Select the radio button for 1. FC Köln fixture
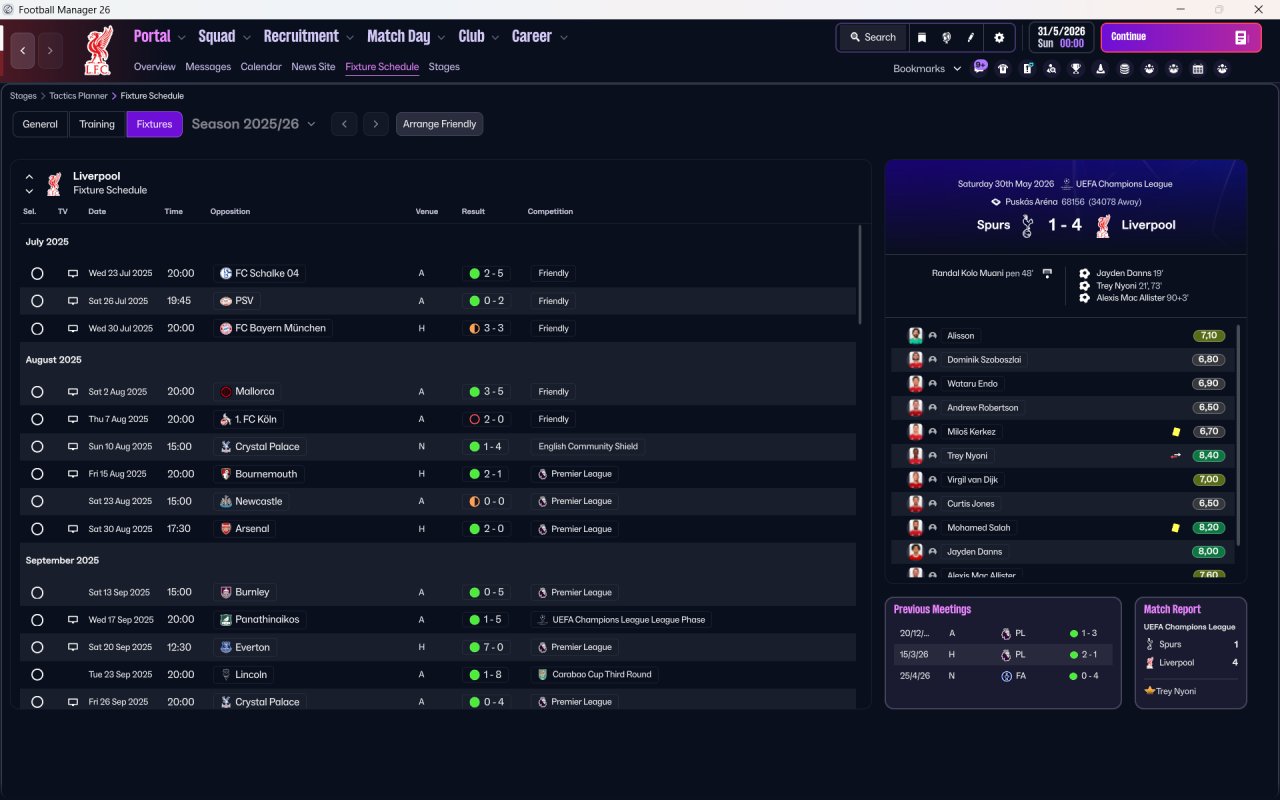The height and width of the screenshot is (800, 1280). (37, 419)
